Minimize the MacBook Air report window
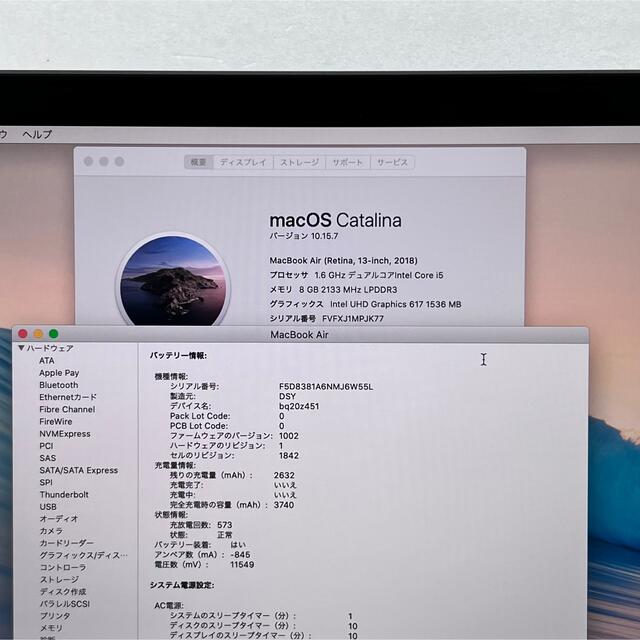 coord(38,334)
